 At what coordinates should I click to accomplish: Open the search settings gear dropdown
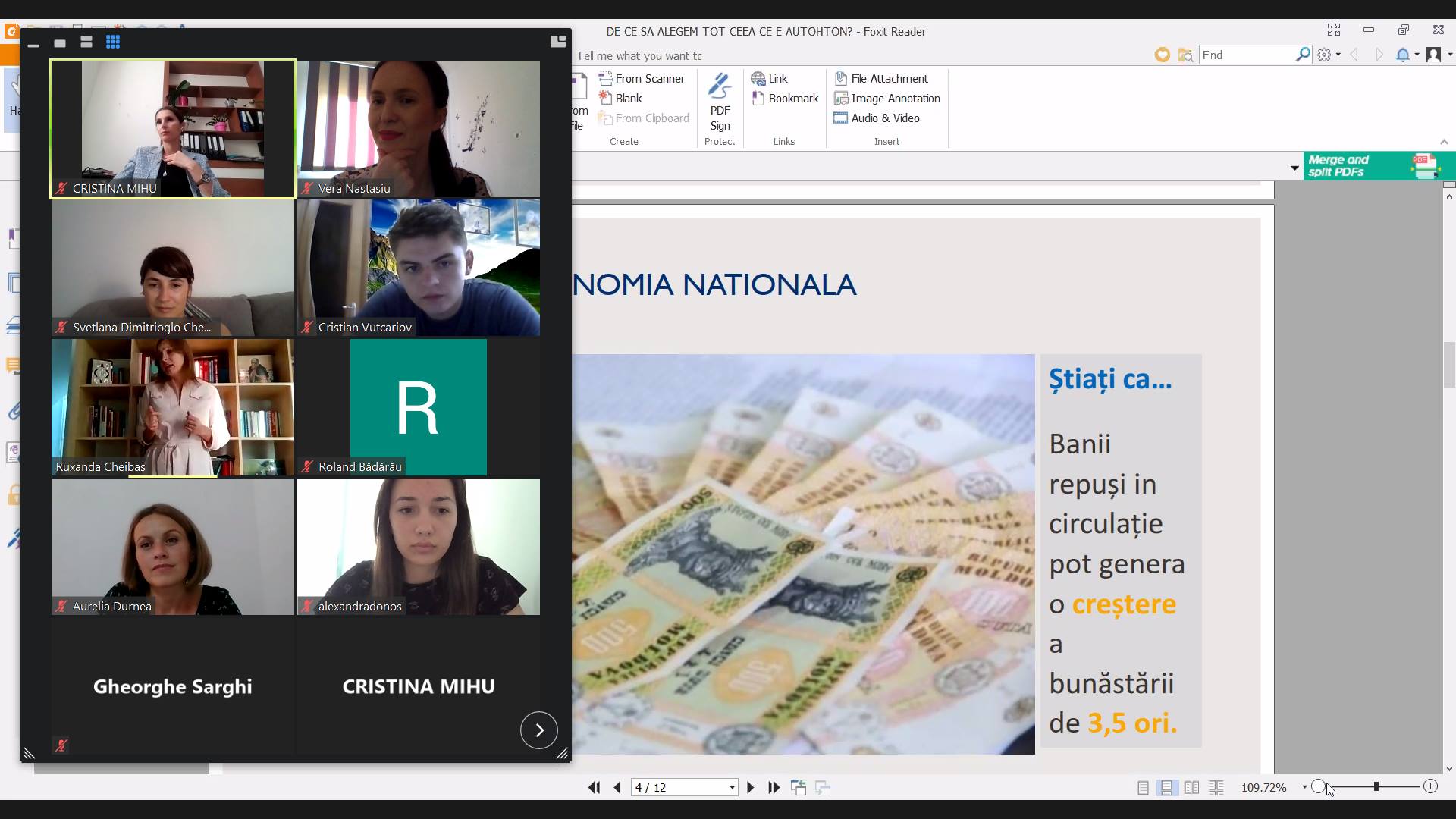1329,55
